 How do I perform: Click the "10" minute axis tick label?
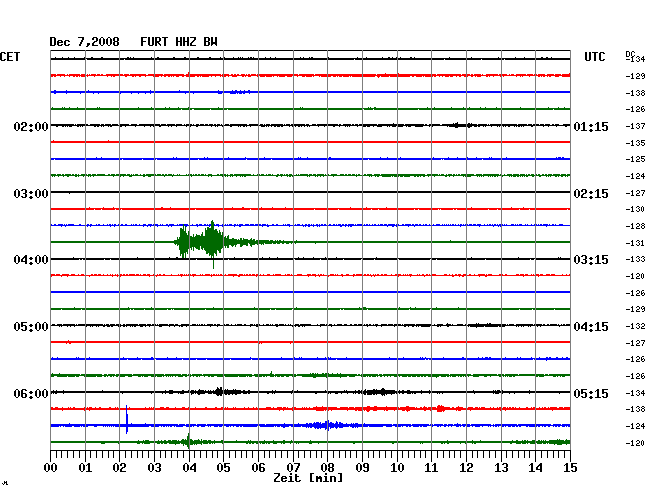click(x=397, y=468)
